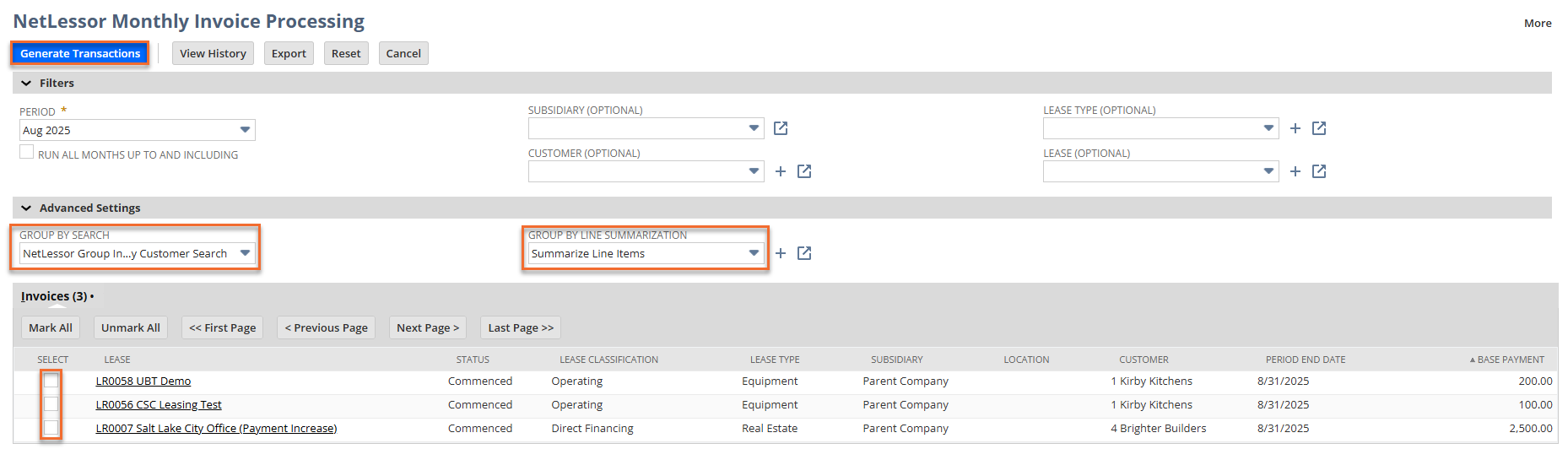Add new Group By Line Summarization plus icon
The width and height of the screenshot is (1568, 449).
(x=781, y=253)
